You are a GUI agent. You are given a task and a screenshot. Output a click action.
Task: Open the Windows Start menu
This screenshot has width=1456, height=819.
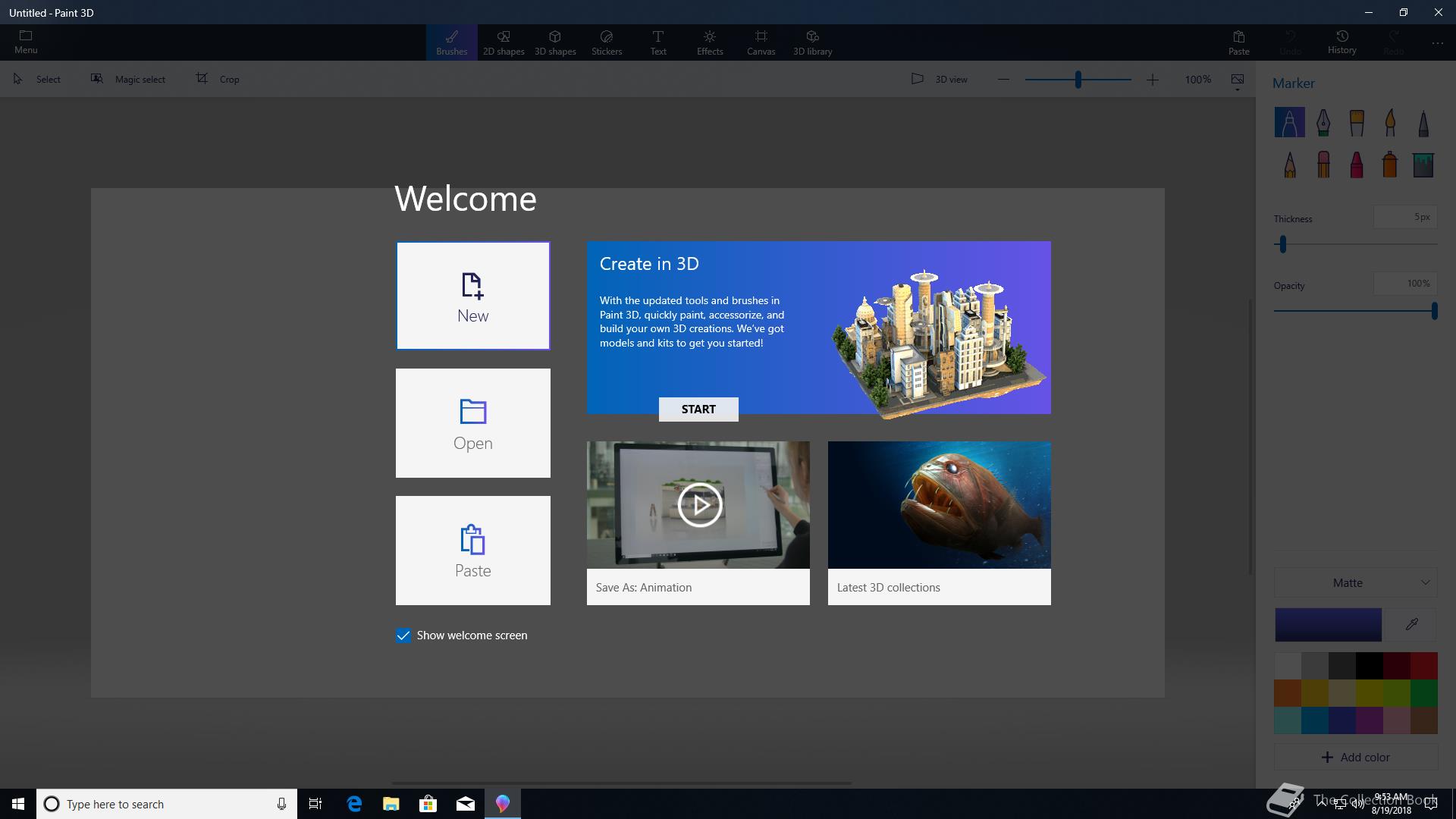point(18,804)
